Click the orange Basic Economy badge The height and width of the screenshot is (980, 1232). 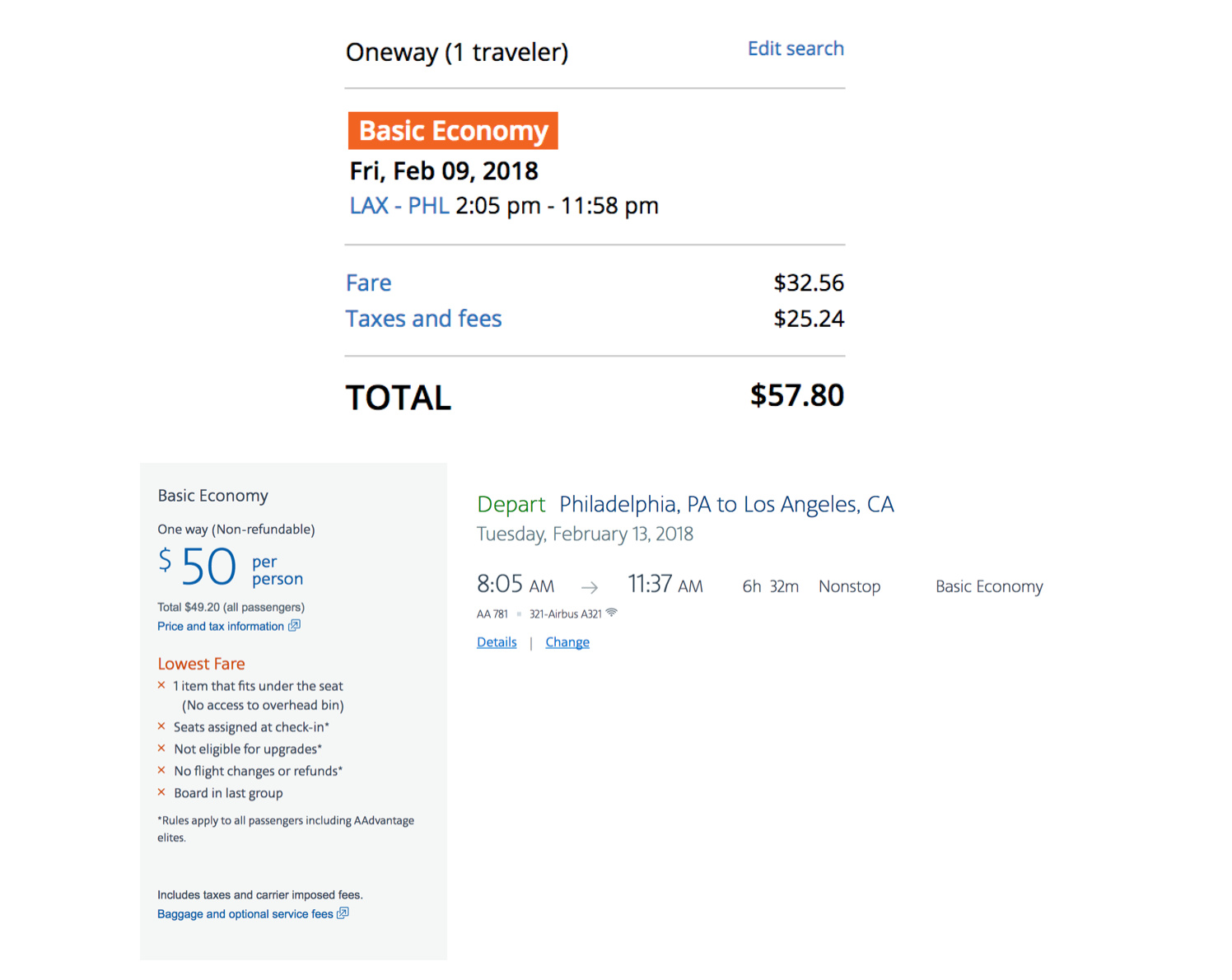pos(453,131)
